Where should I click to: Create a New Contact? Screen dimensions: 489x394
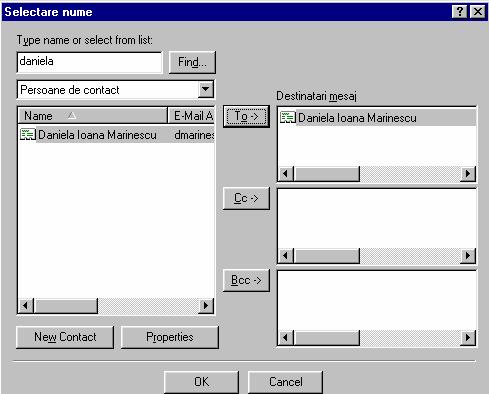coord(65,337)
